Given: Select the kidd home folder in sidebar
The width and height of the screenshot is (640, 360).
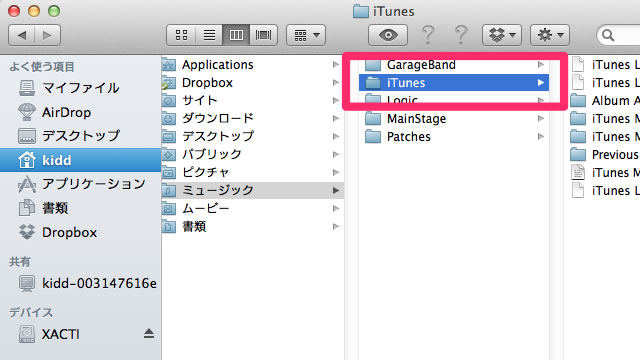Looking at the screenshot, I should 80,160.
